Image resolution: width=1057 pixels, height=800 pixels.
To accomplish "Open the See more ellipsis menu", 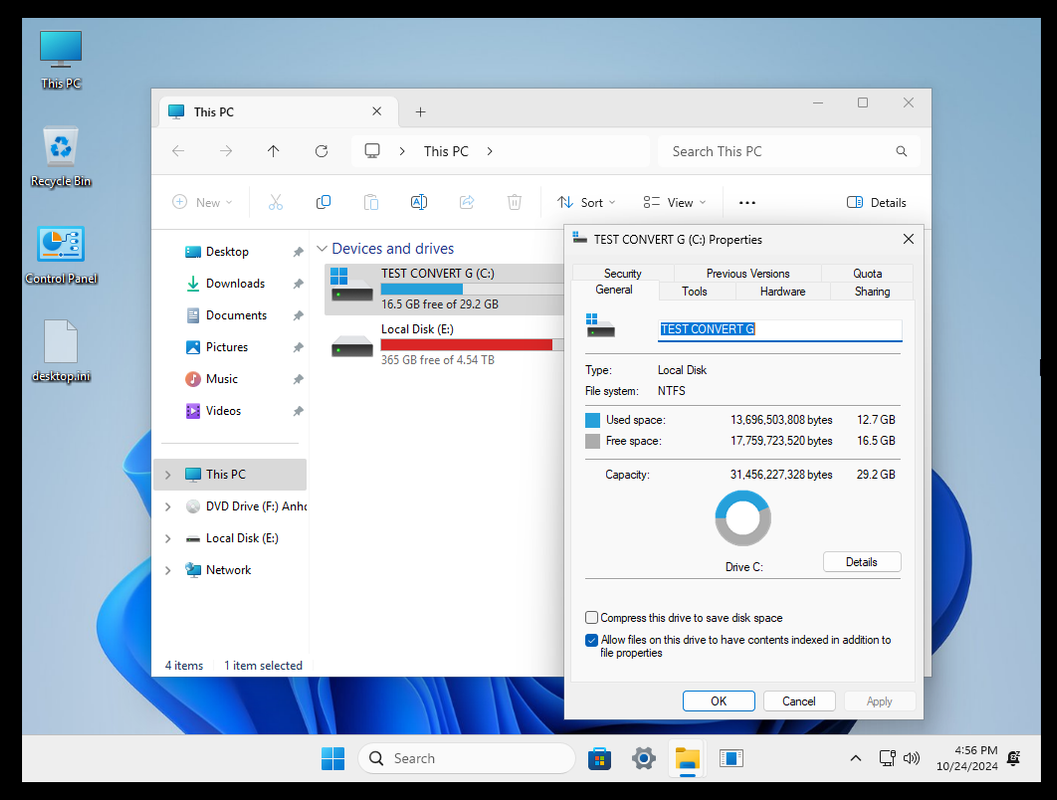I will 747,202.
